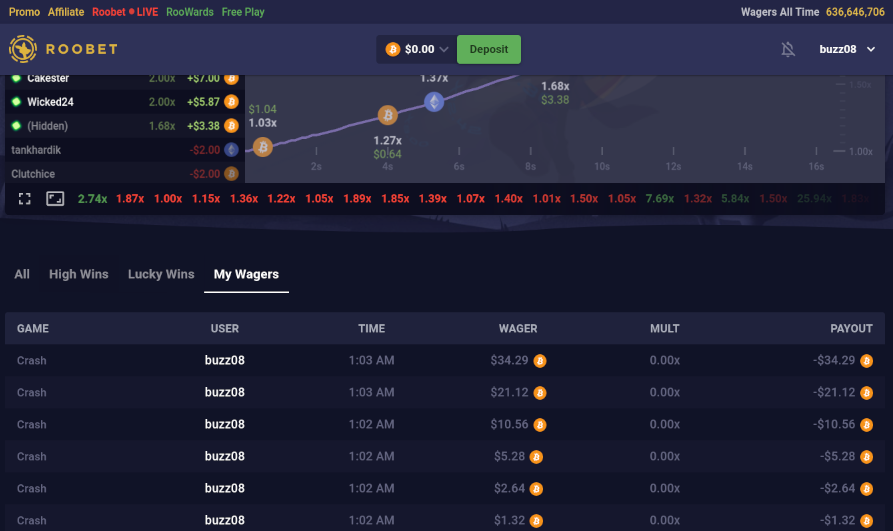
Task: Click the 1.01x crash history result
Action: coord(546,199)
